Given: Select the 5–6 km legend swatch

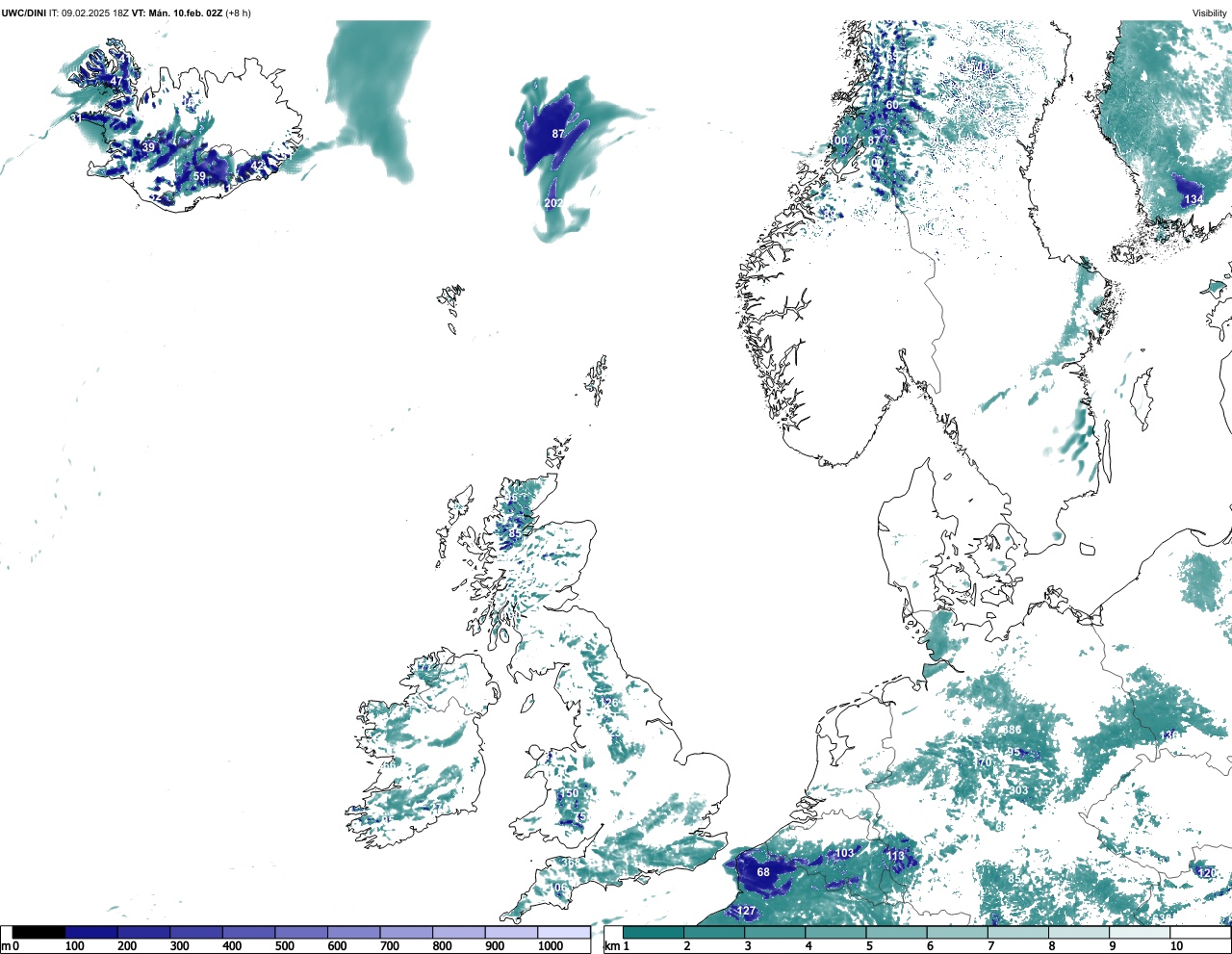Looking at the screenshot, I should pyautogui.click(x=896, y=933).
